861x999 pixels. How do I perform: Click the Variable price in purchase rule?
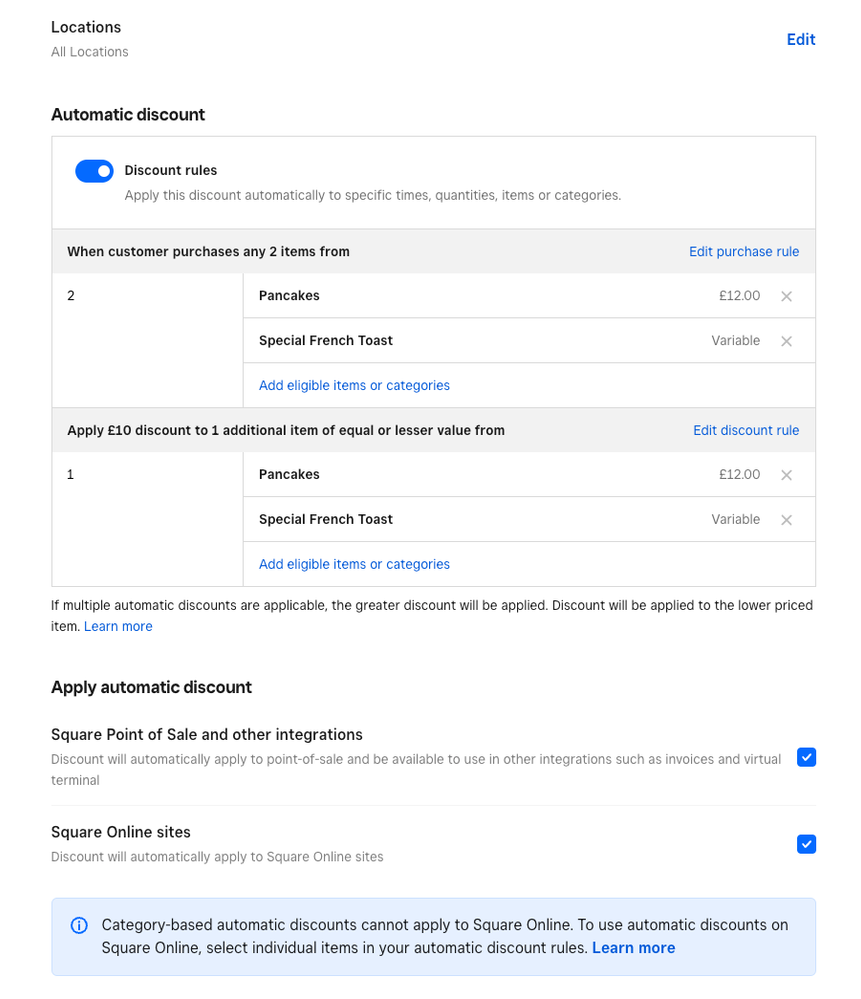[735, 341]
